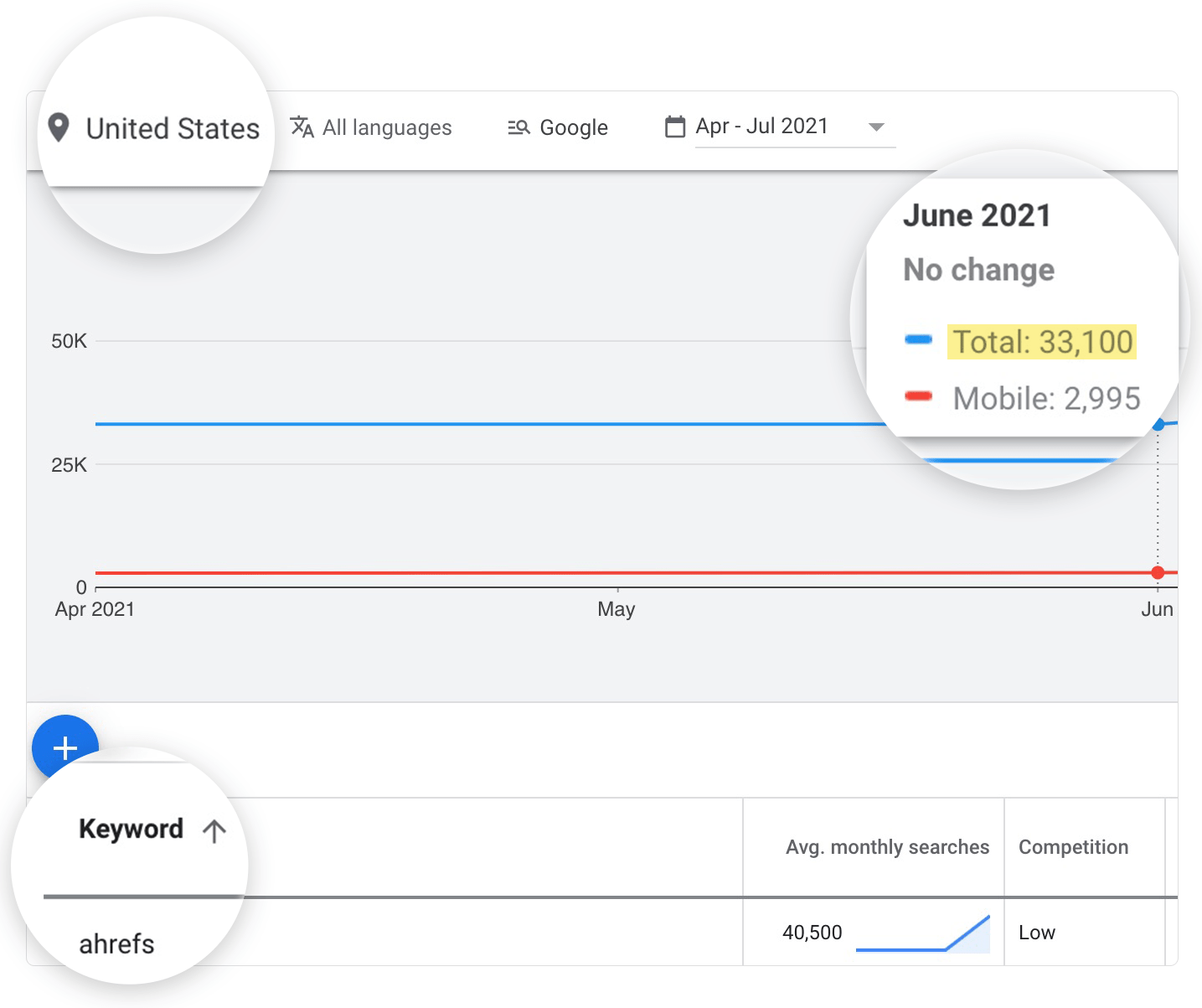Toggle the red Mobile series in chart legend
Screen dimensions: 1202x1008
tap(919, 397)
